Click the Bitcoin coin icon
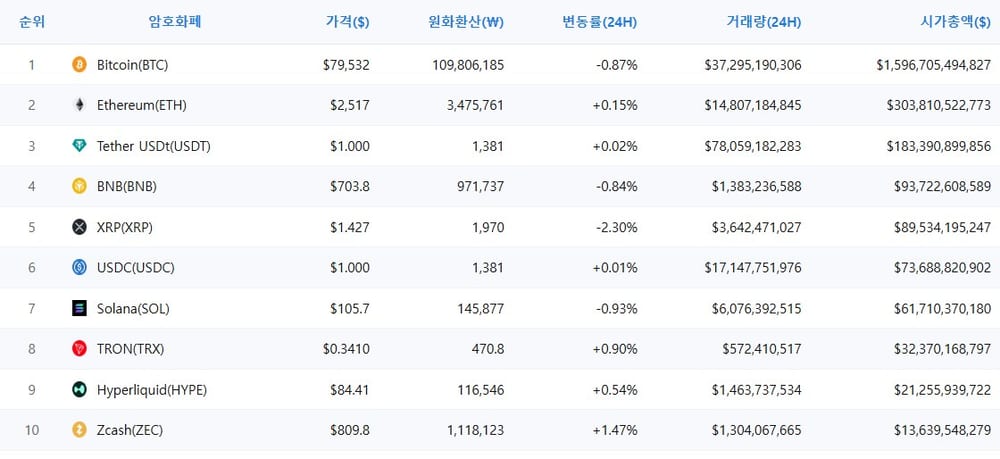This screenshot has height=459, width=1000. click(79, 64)
